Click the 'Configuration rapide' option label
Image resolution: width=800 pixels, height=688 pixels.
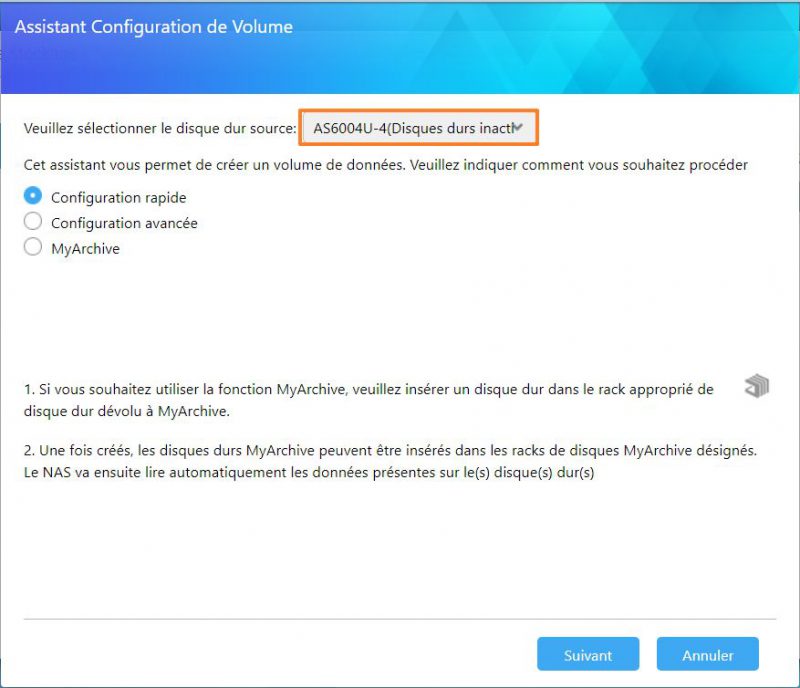[x=118, y=198]
